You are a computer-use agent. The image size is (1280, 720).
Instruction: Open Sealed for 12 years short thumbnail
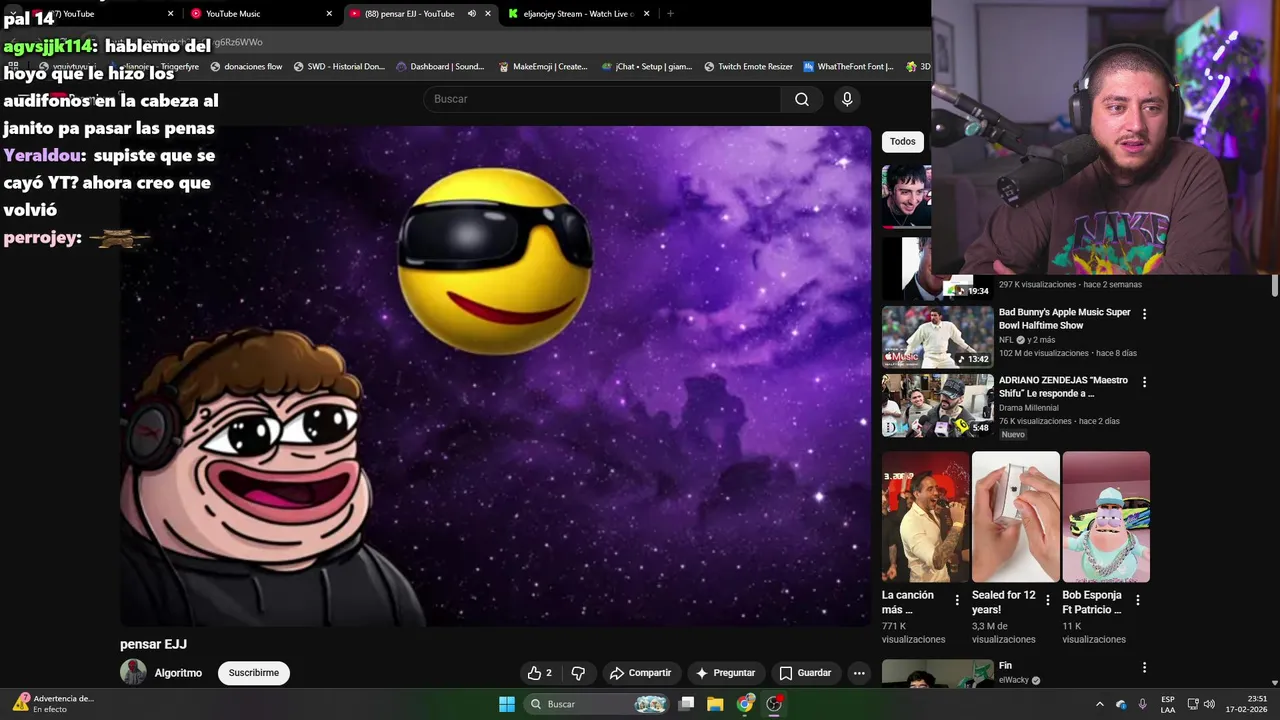point(1015,517)
